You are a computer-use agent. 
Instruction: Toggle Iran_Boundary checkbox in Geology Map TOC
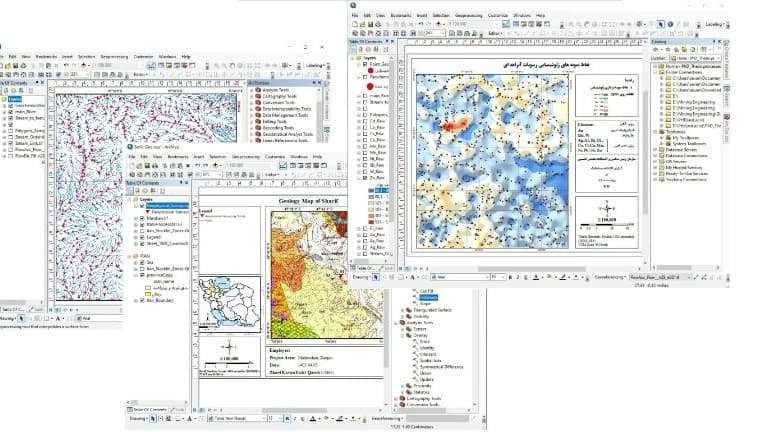tap(143, 300)
